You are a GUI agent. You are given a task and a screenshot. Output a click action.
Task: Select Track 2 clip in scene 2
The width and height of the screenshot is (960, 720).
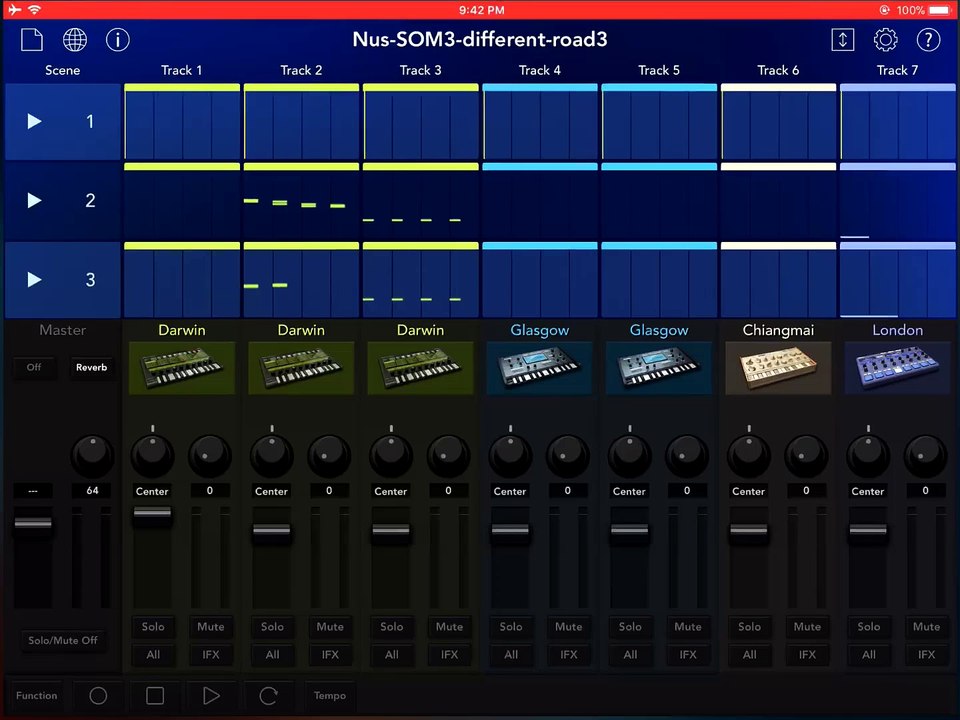pos(301,201)
